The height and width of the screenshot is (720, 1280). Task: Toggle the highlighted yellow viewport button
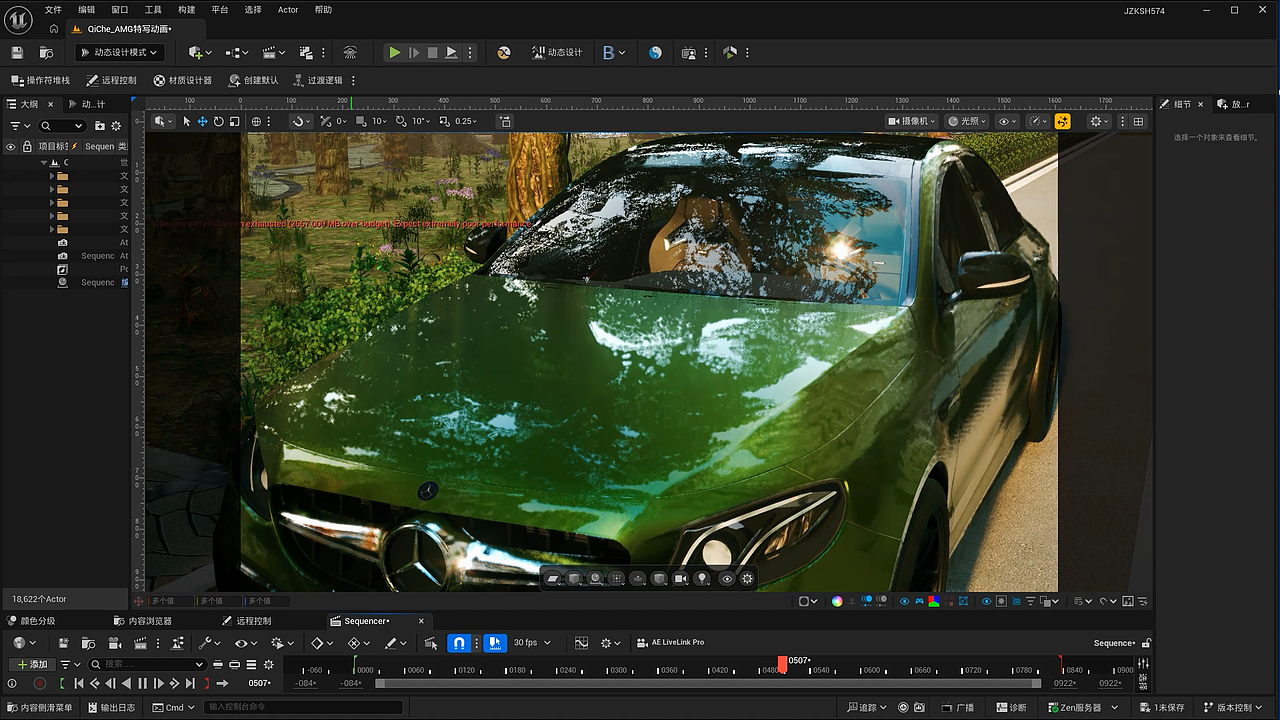1062,121
